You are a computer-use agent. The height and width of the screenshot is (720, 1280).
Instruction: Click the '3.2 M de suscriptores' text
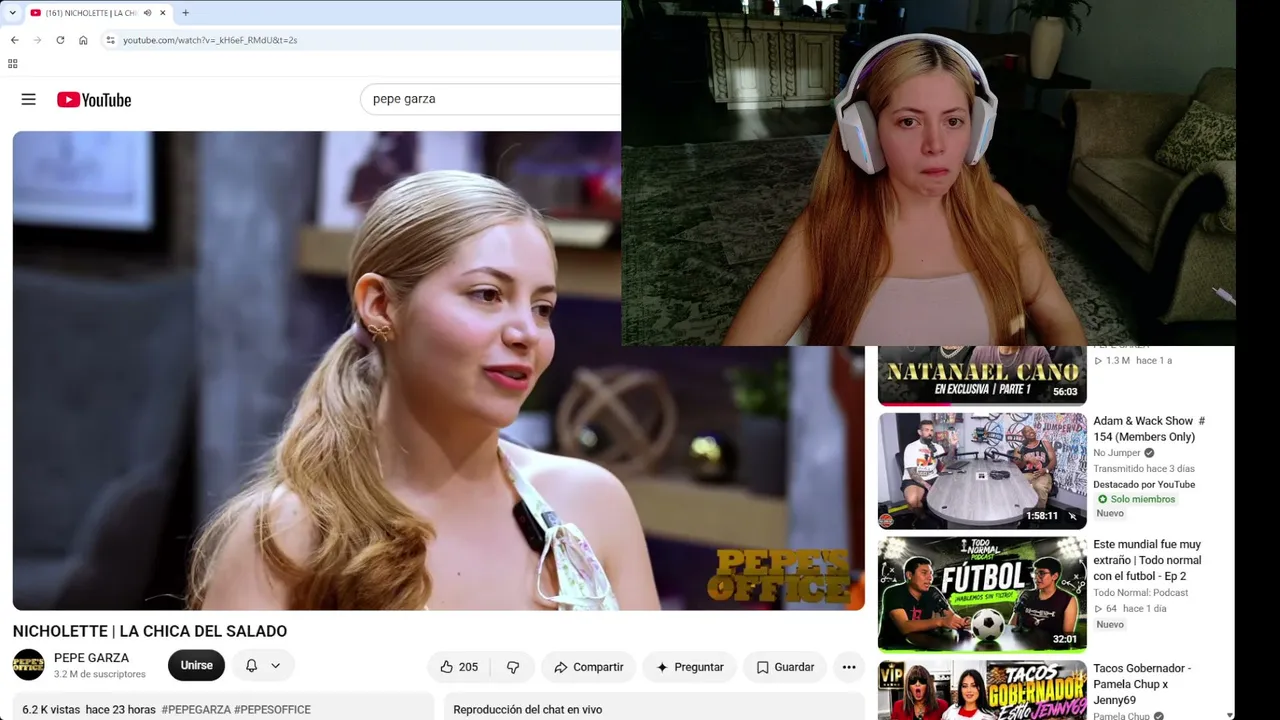tap(100, 675)
